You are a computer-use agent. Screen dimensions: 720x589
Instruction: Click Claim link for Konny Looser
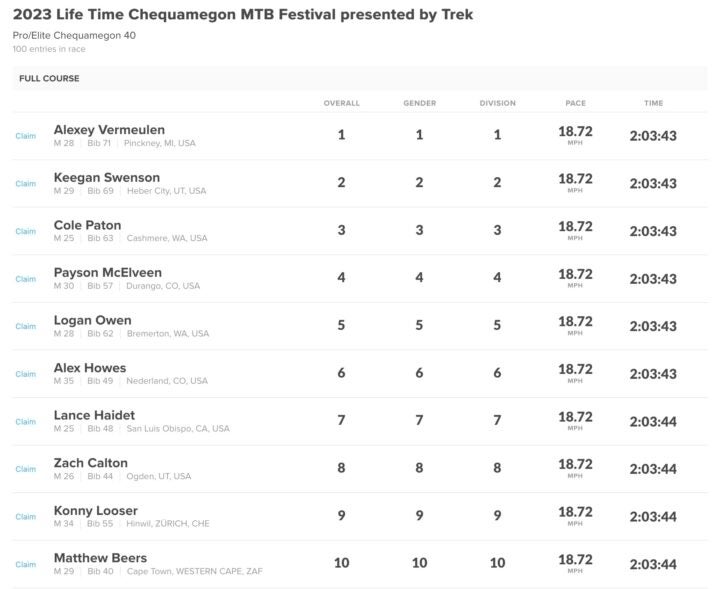pyautogui.click(x=26, y=517)
